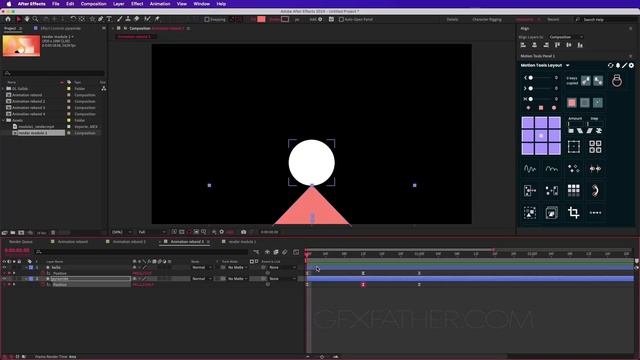
Task: Click the pink color swatch in Motion Tools
Action: pyautogui.click(x=572, y=102)
